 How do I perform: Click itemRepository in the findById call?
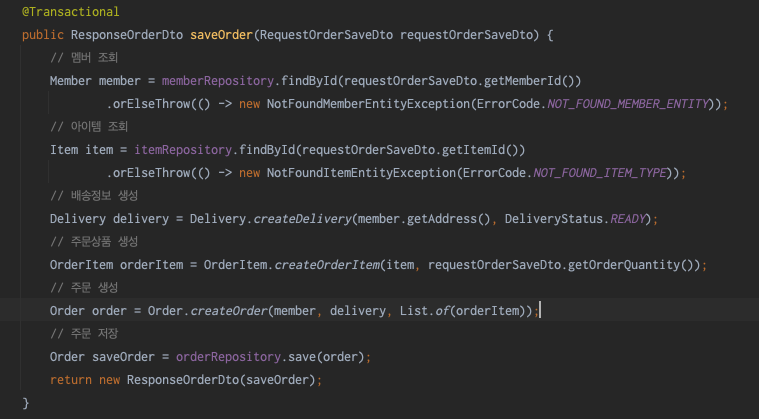(x=183, y=150)
